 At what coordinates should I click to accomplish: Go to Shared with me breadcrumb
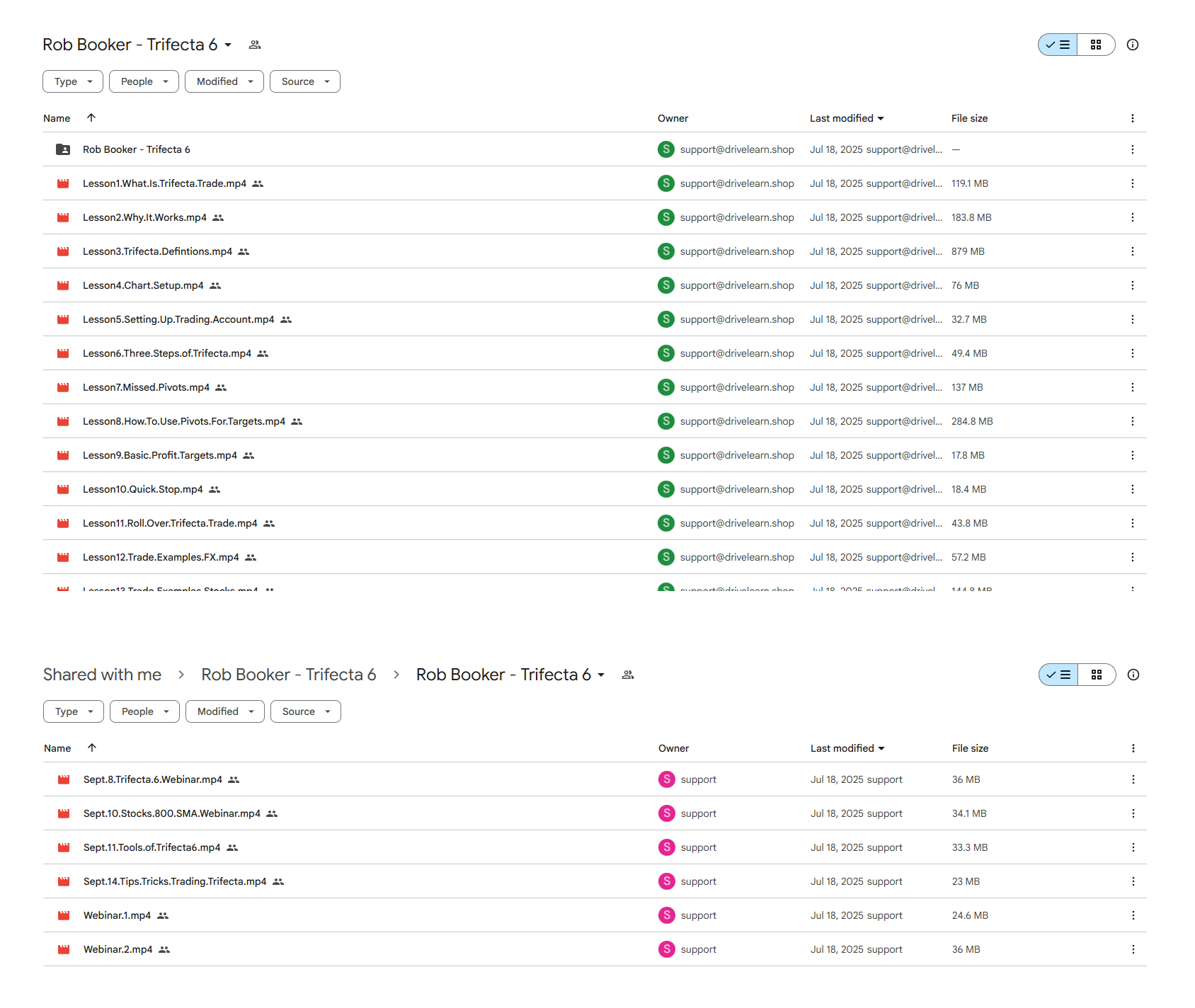[x=103, y=675]
